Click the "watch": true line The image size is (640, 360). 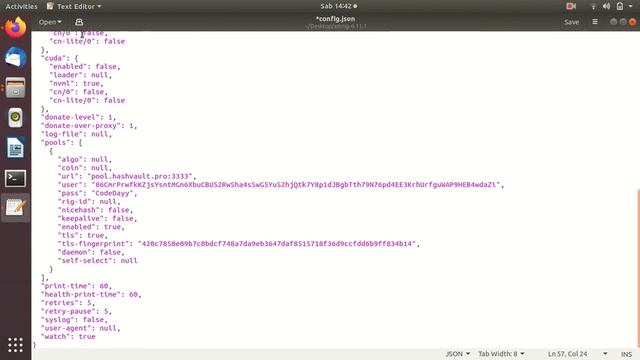click(68, 336)
